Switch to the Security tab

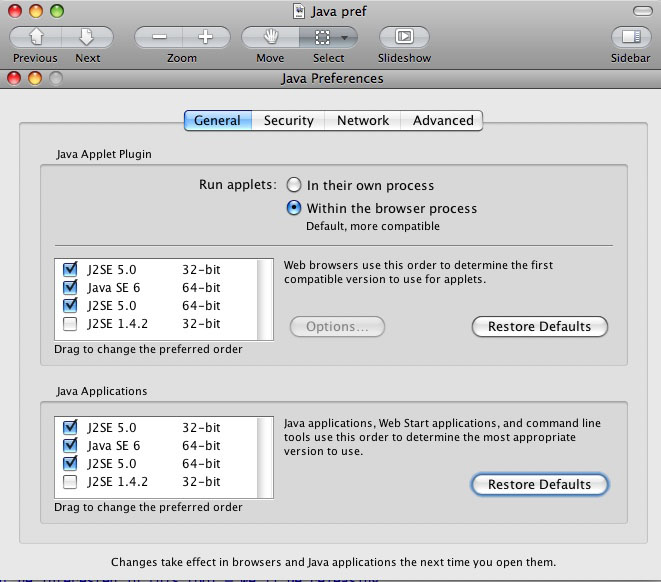coord(288,121)
